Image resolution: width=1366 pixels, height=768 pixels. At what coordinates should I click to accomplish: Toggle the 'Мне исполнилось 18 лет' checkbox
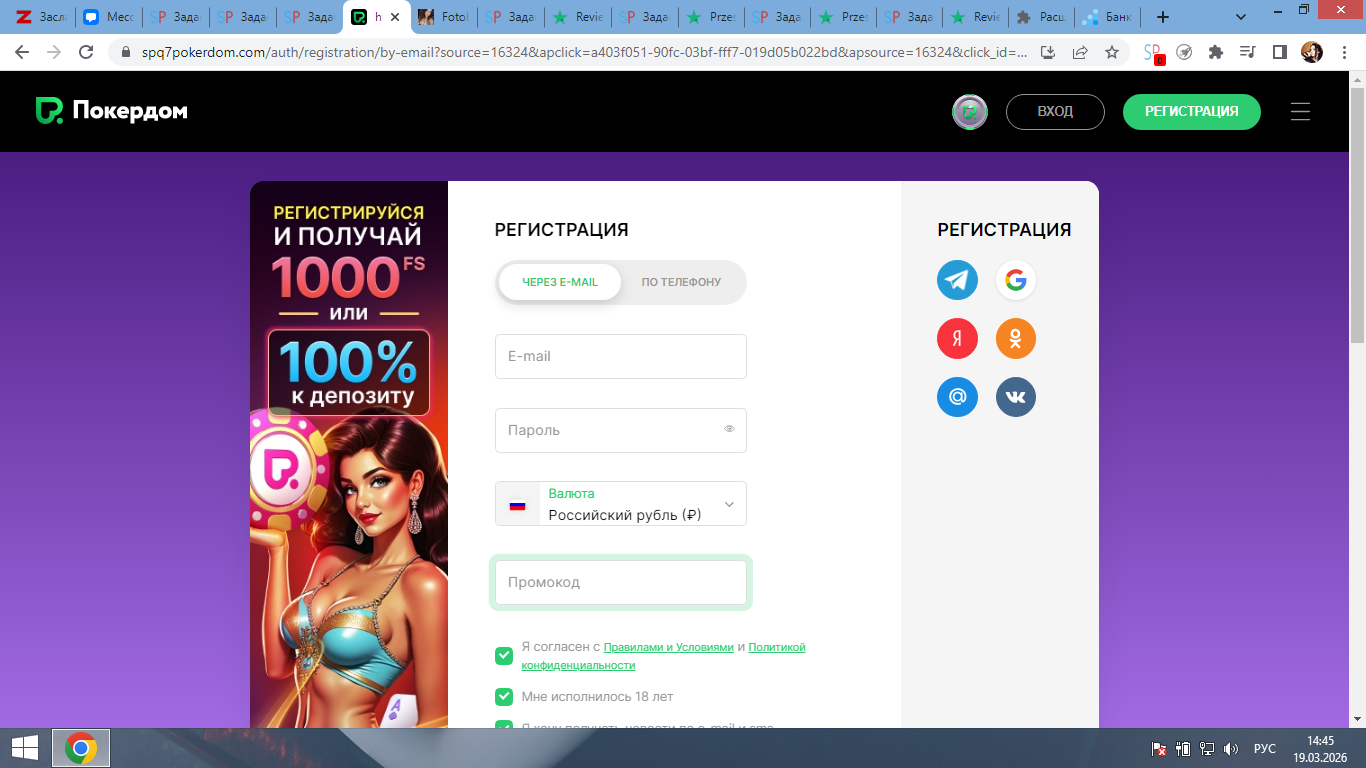[x=504, y=697]
